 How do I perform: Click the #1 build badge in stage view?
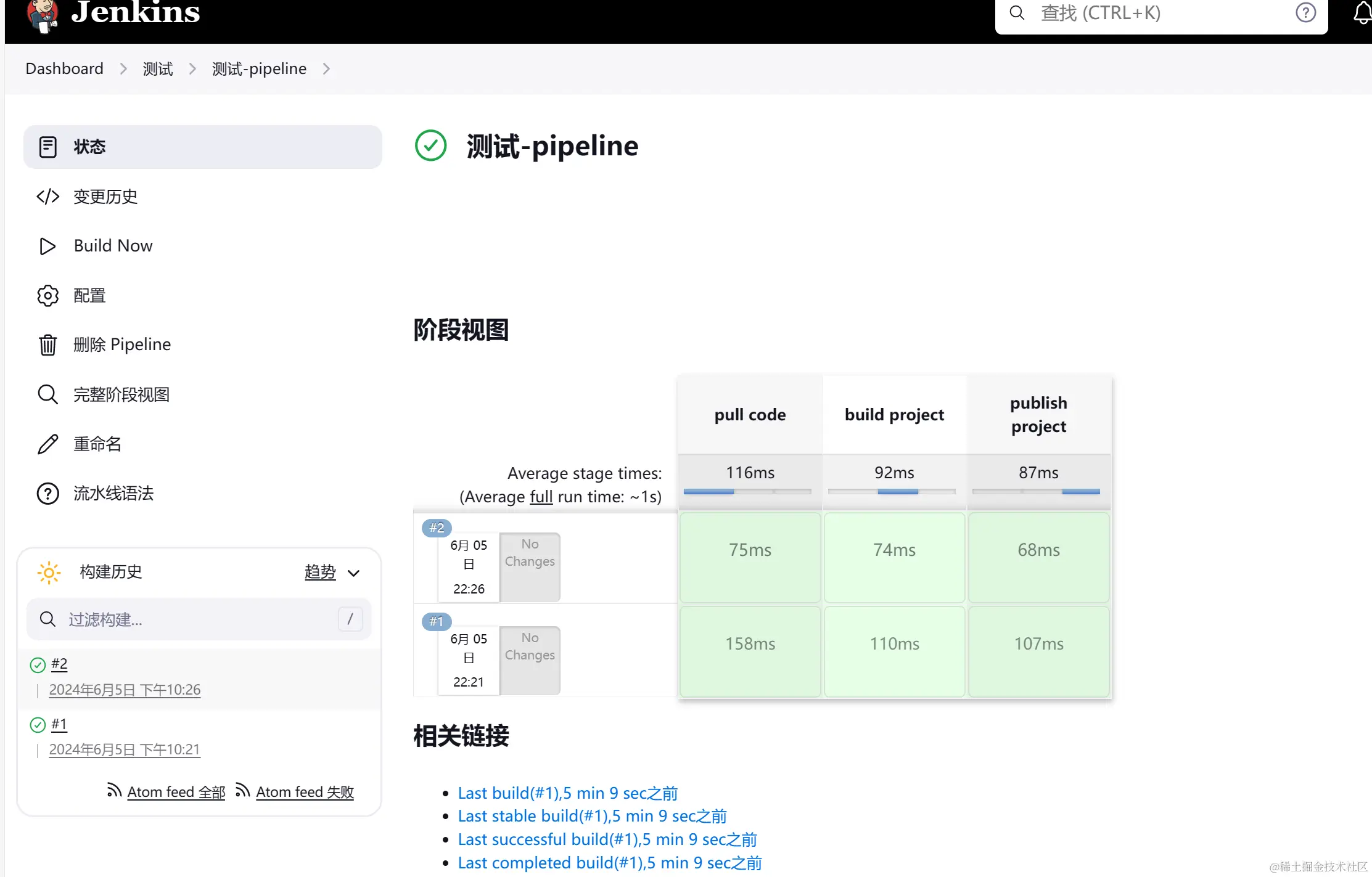pyautogui.click(x=436, y=621)
